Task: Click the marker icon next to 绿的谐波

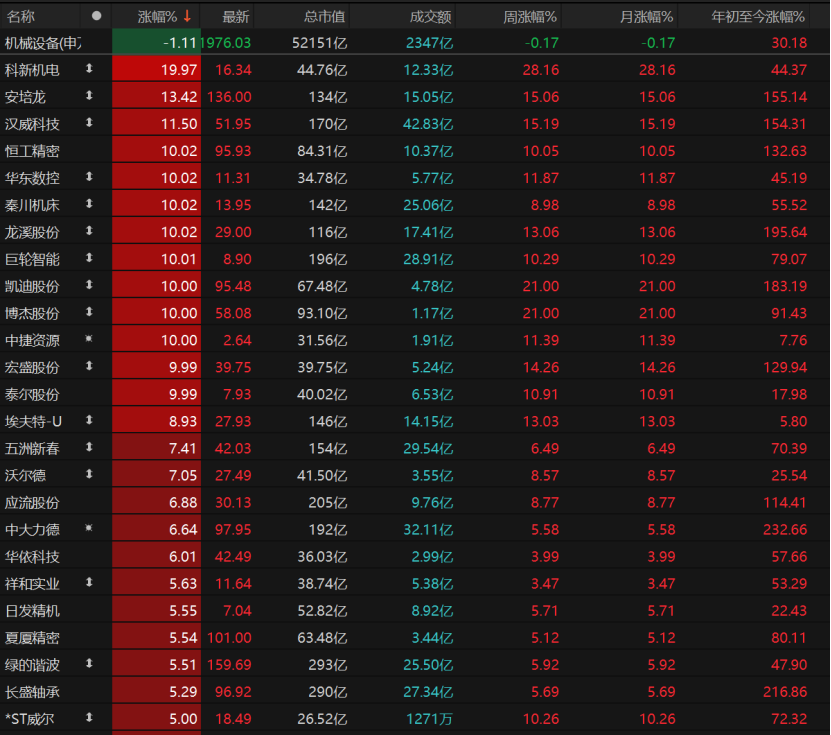Action: click(x=89, y=663)
